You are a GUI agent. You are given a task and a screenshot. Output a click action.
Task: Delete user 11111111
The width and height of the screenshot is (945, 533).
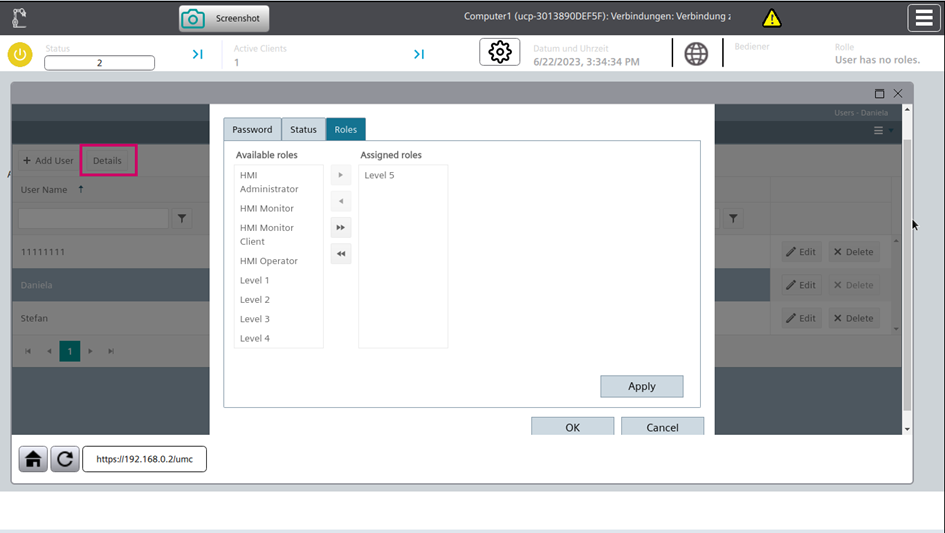(x=853, y=252)
